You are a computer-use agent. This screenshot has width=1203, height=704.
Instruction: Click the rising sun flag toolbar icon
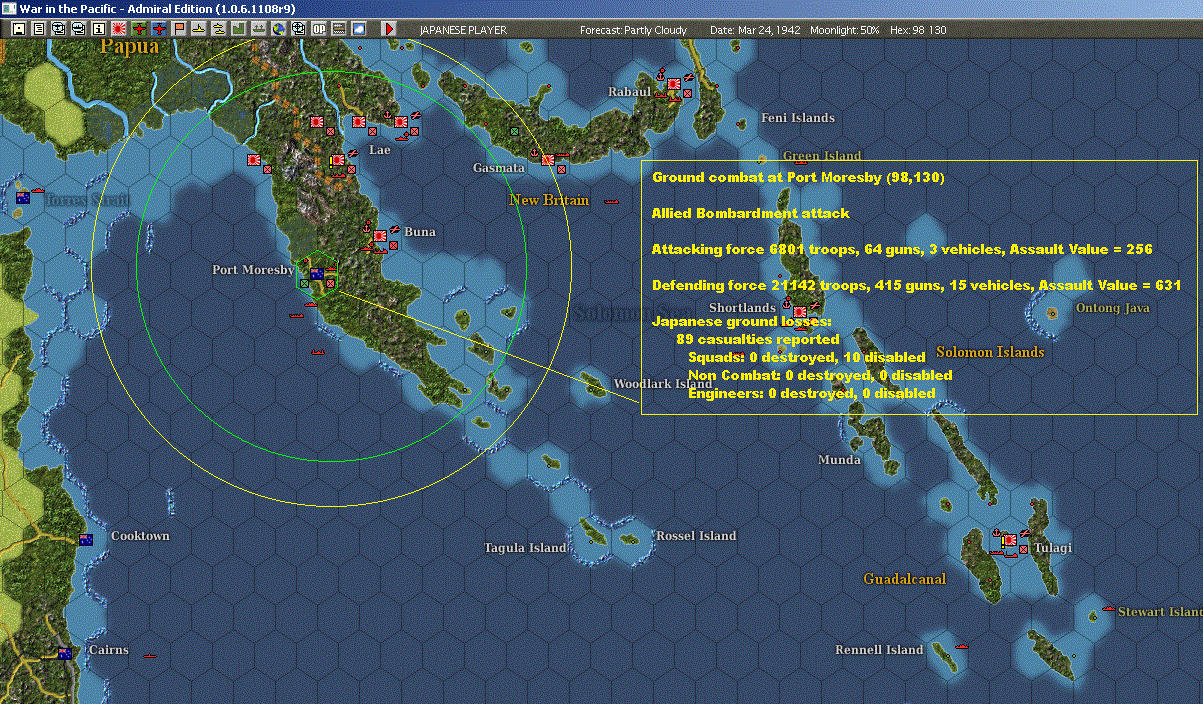pos(119,29)
